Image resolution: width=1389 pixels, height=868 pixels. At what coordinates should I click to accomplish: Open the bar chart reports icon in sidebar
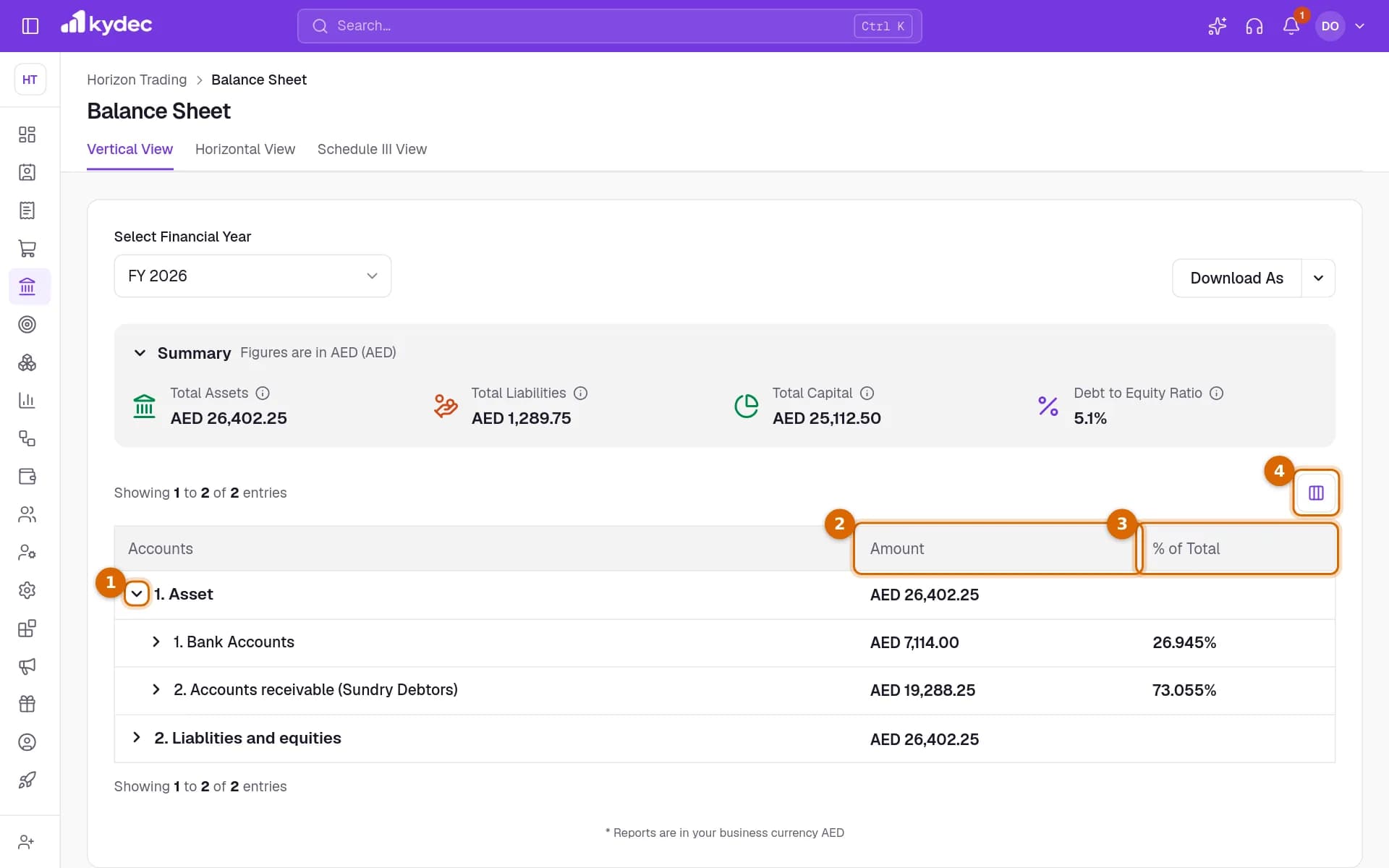point(27,401)
